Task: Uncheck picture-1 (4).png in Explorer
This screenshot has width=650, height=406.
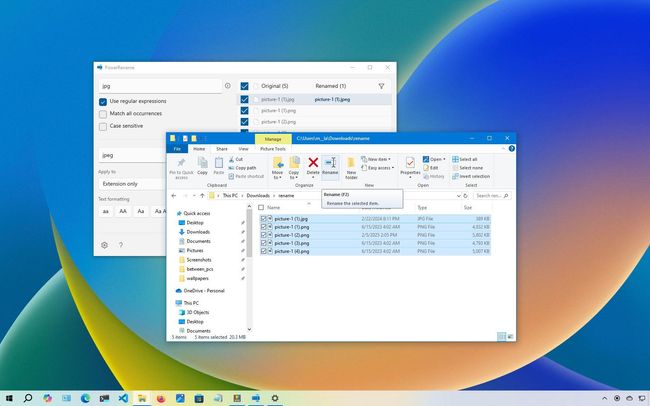Action: point(263,251)
